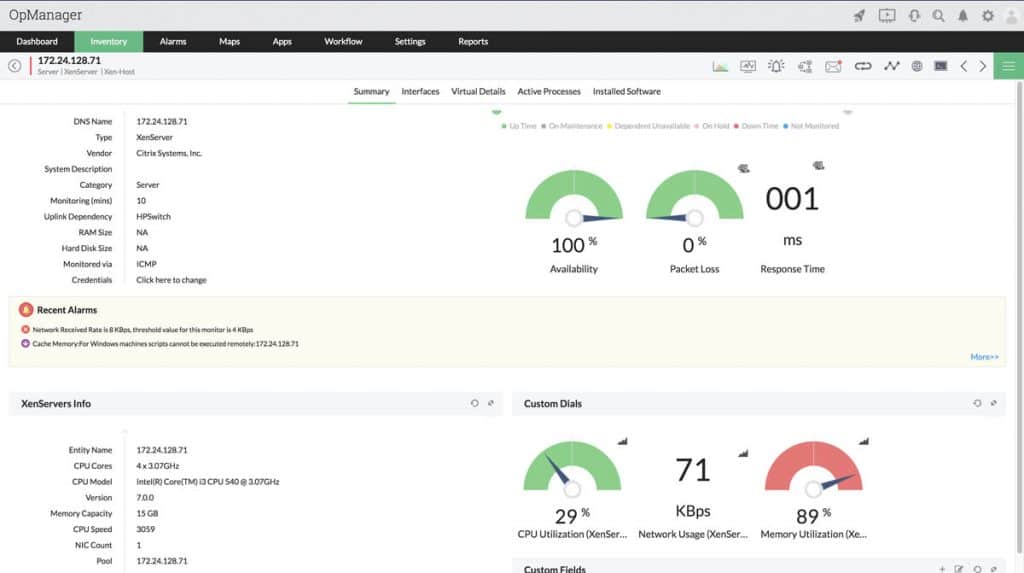Screen dimensions: 1024x573
Task: Switch to the Active Processes tab
Action: pos(549,91)
